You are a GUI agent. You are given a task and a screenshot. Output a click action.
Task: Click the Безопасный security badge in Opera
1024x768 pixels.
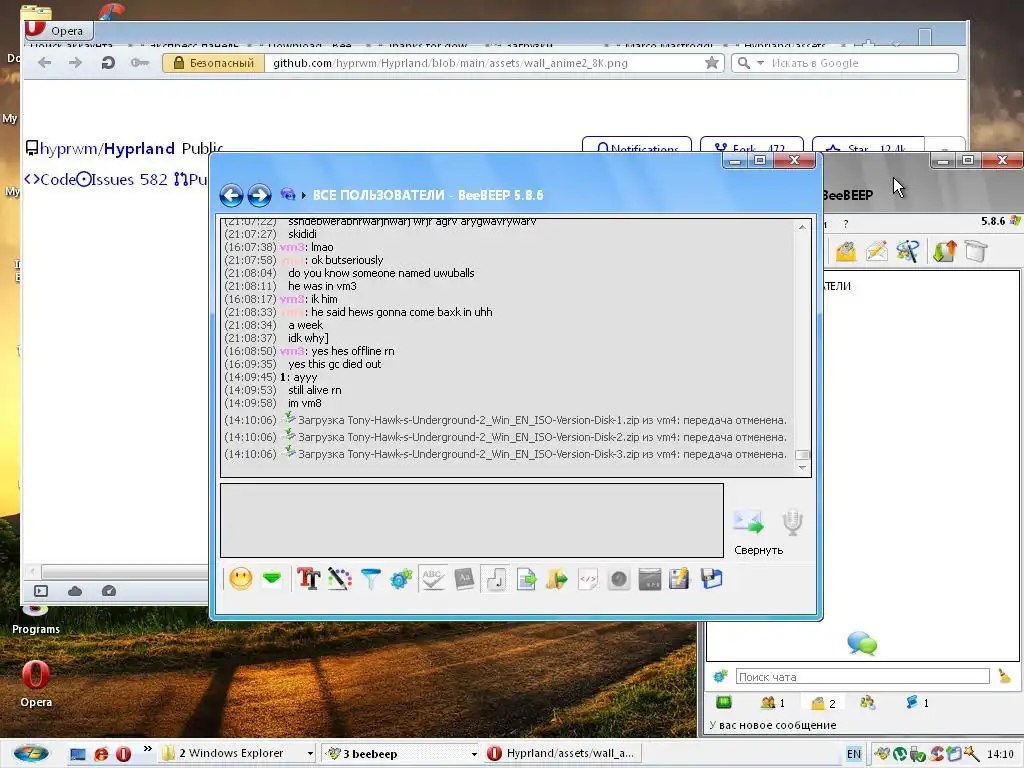tap(214, 63)
